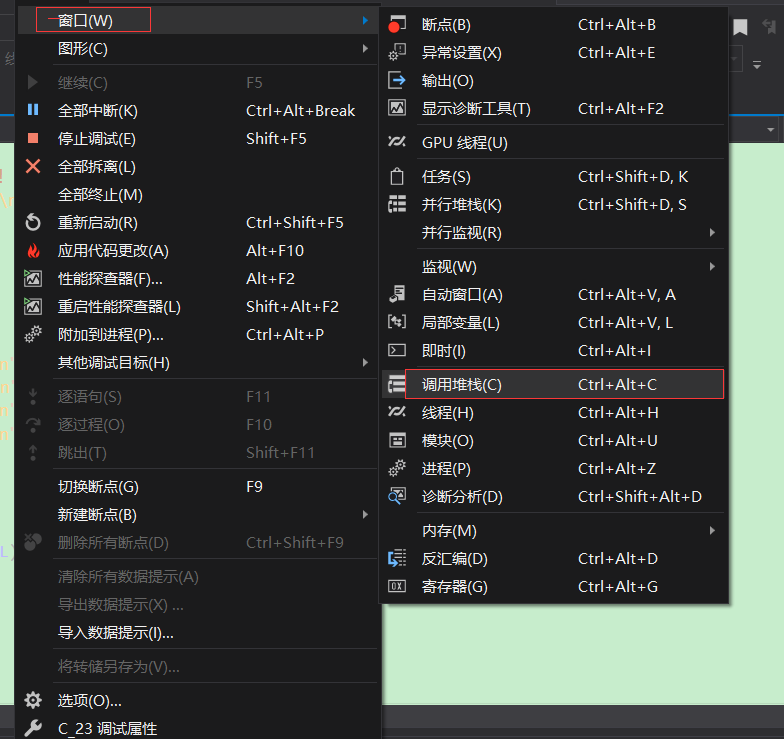Click the settings gear icon beside 选项(O)...
Image resolution: width=784 pixels, height=739 pixels.
click(33, 700)
